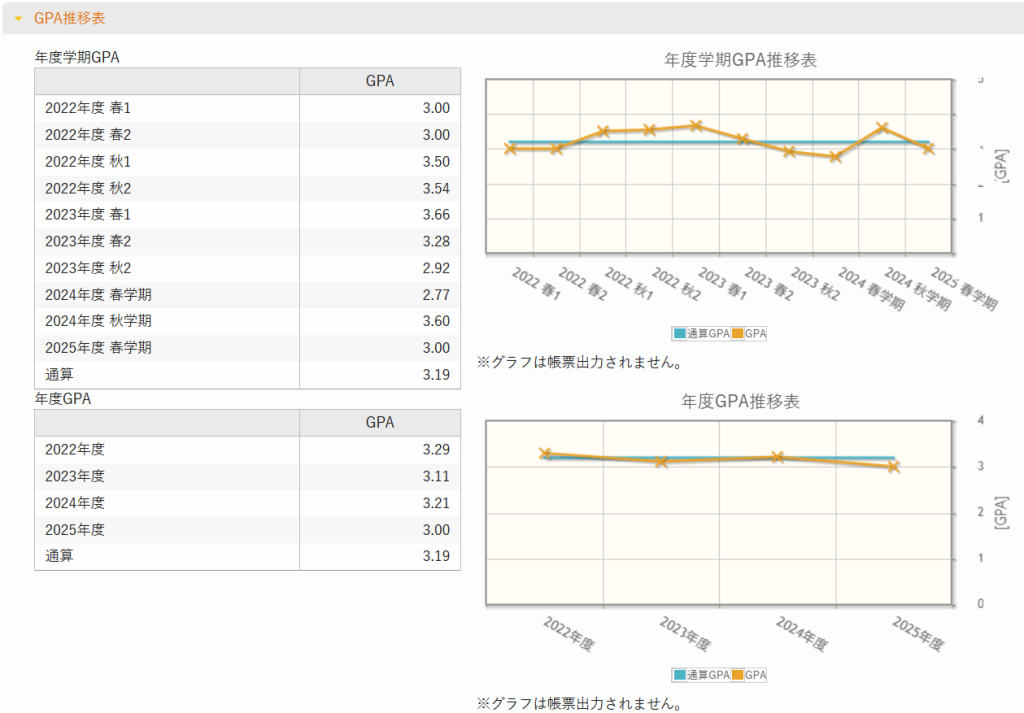The height and width of the screenshot is (713, 1024).
Task: Click the 2023 春1 data point marker
Action: pyautogui.click(x=696, y=126)
